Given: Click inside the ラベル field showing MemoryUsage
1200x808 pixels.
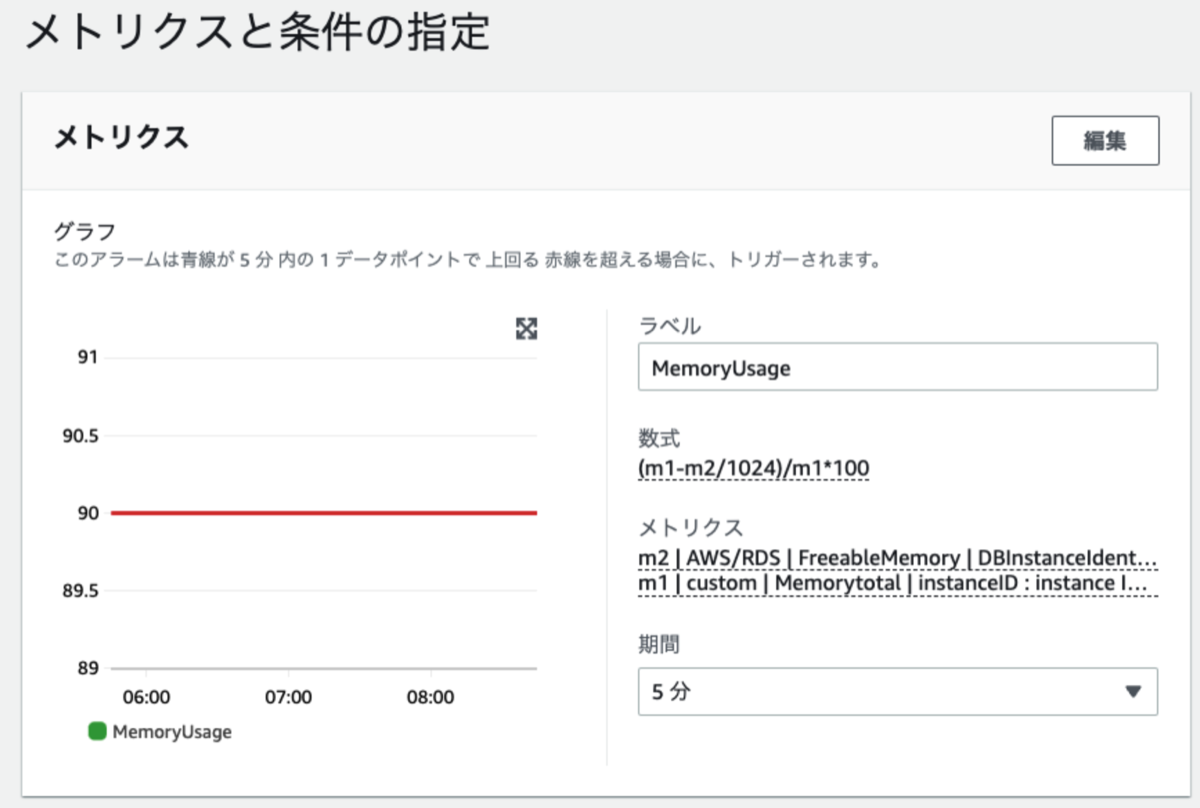Looking at the screenshot, I should tap(898, 367).
